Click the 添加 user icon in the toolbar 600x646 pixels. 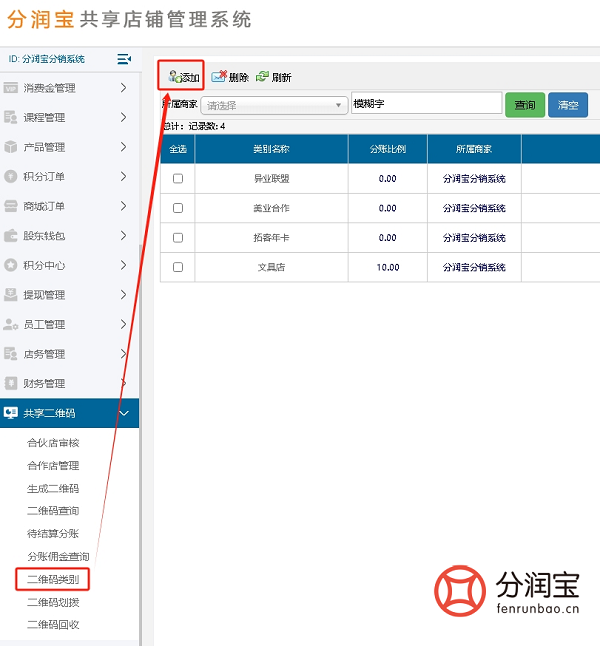tap(173, 76)
